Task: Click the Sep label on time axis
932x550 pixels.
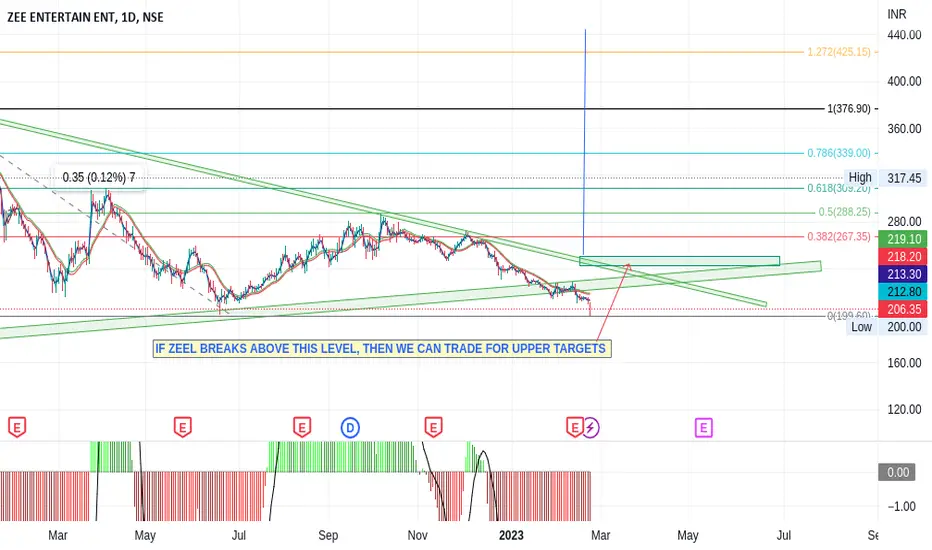Action: point(328,536)
